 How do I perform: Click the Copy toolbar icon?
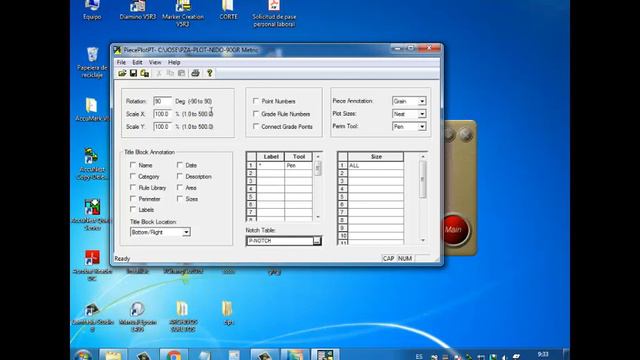click(170, 73)
